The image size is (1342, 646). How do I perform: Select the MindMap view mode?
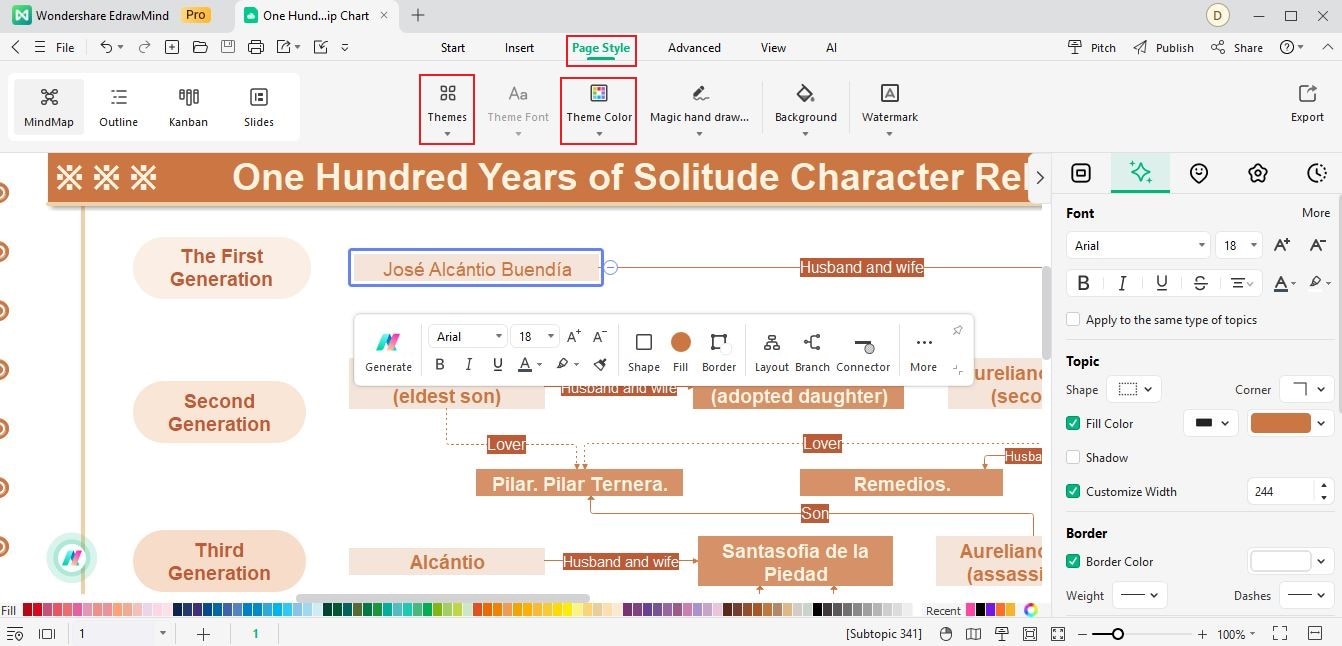pyautogui.click(x=49, y=108)
